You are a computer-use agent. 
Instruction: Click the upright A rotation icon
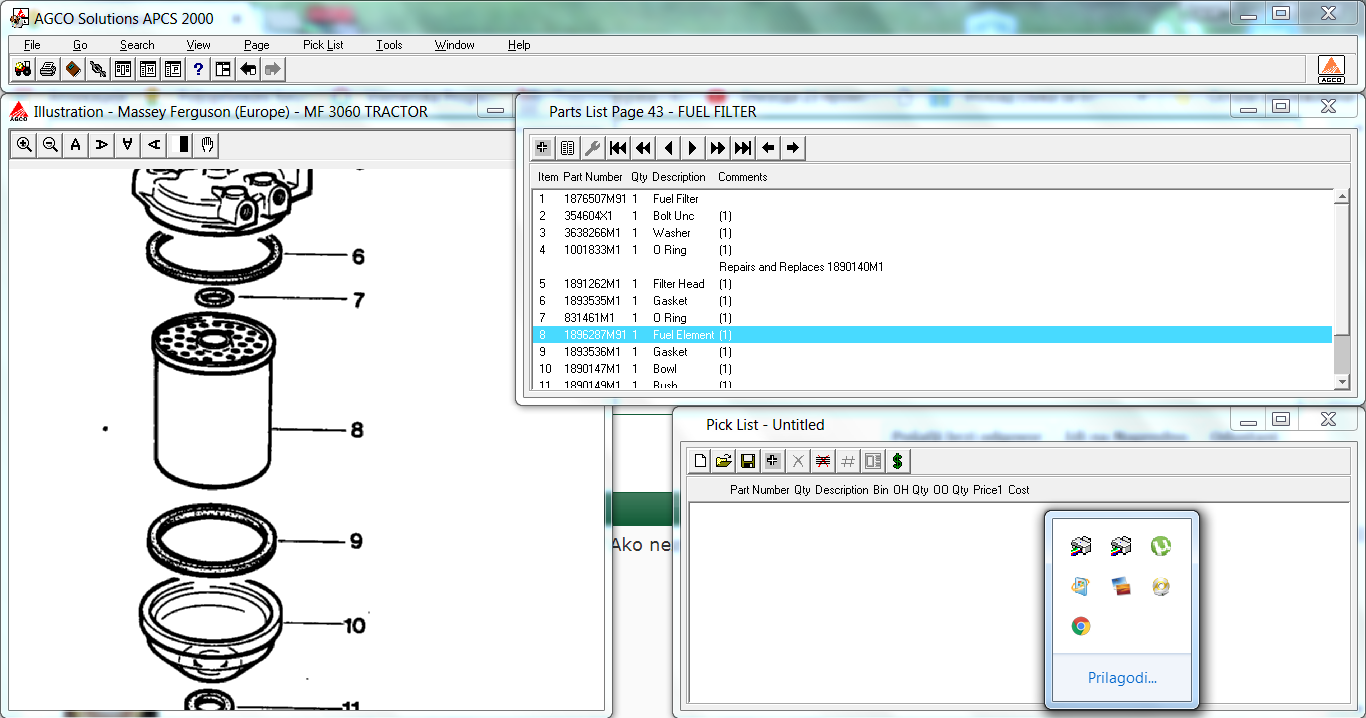pos(76,145)
